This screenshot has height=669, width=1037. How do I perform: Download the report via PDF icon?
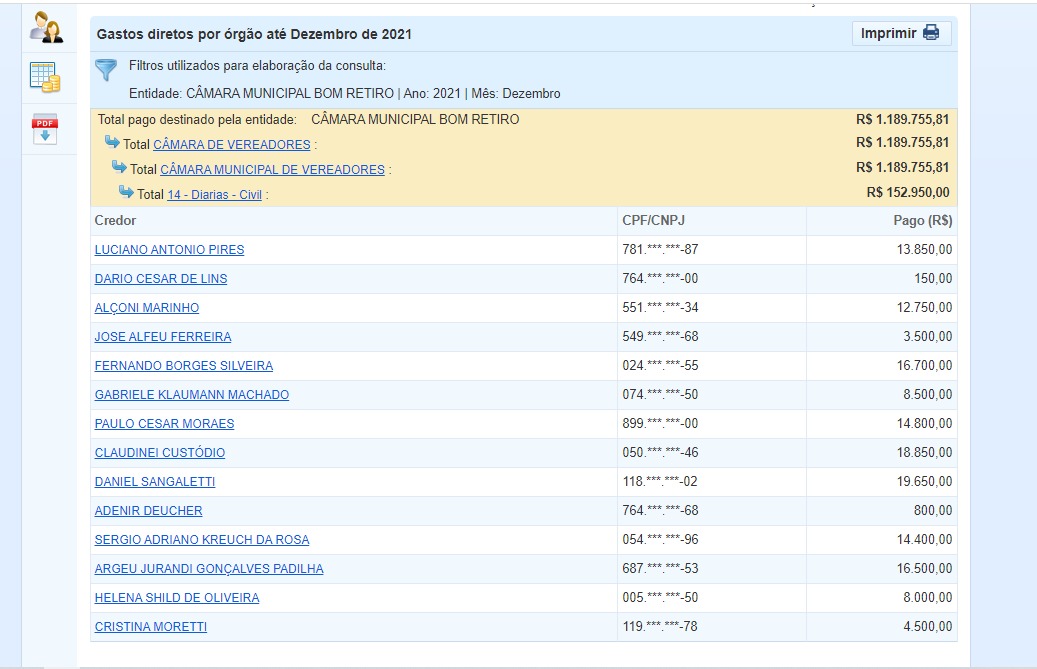pyautogui.click(x=46, y=129)
